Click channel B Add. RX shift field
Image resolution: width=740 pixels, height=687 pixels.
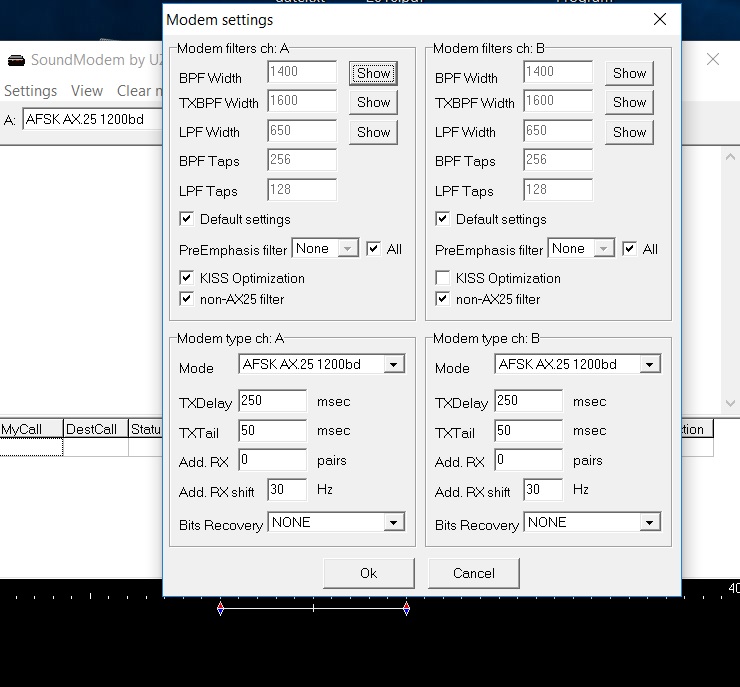[543, 490]
